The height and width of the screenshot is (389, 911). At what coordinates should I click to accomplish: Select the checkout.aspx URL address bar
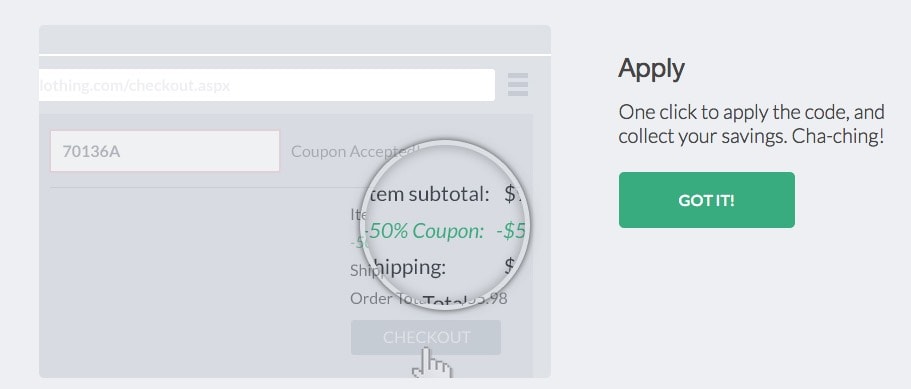pos(267,85)
